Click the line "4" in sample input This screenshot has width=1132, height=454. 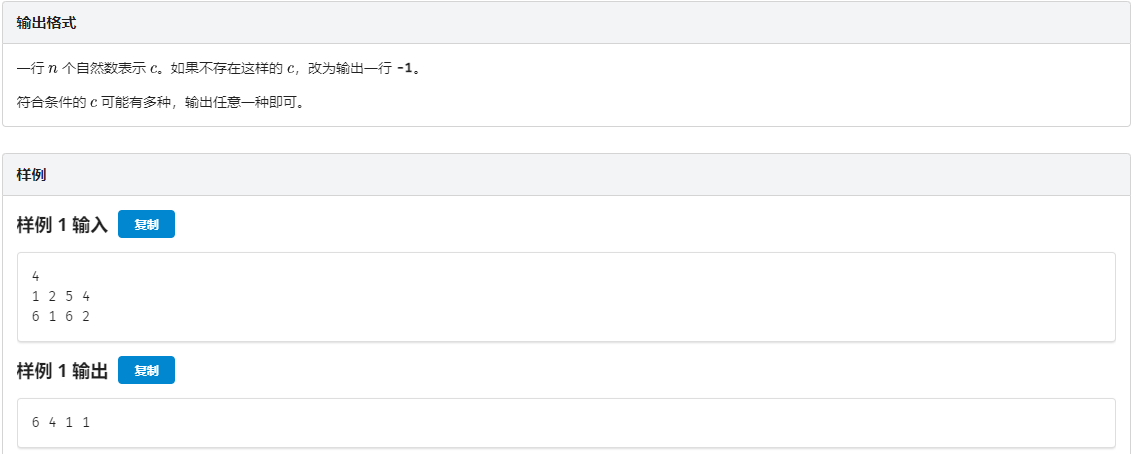point(36,276)
